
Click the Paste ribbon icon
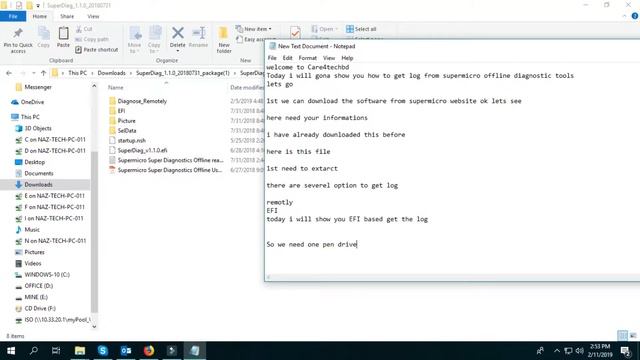[63, 33]
